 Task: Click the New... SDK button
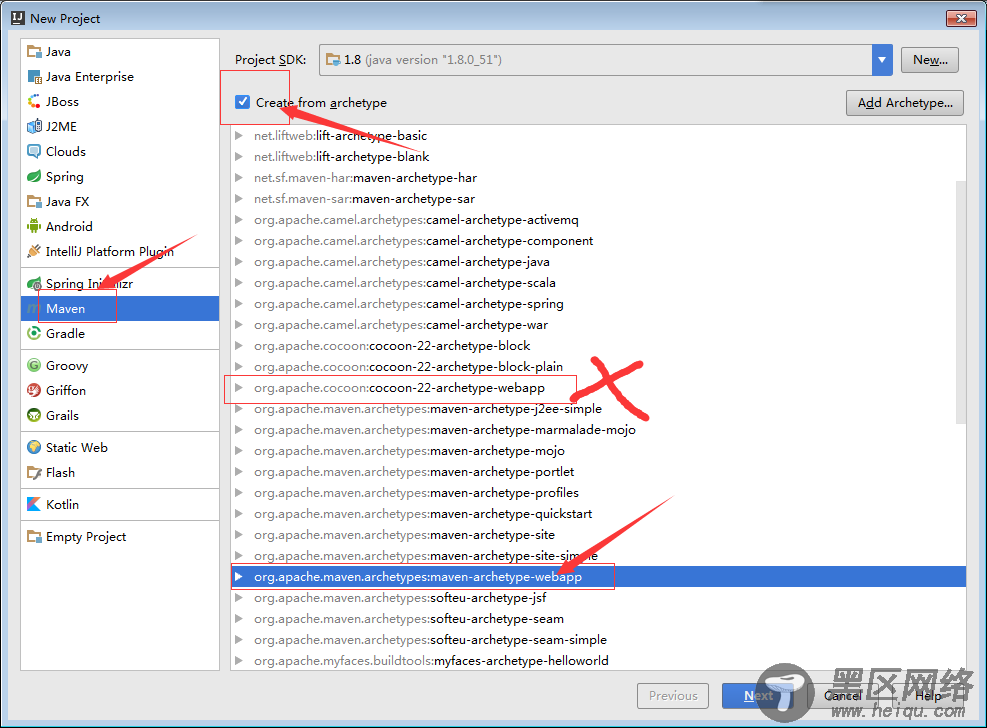[x=930, y=60]
